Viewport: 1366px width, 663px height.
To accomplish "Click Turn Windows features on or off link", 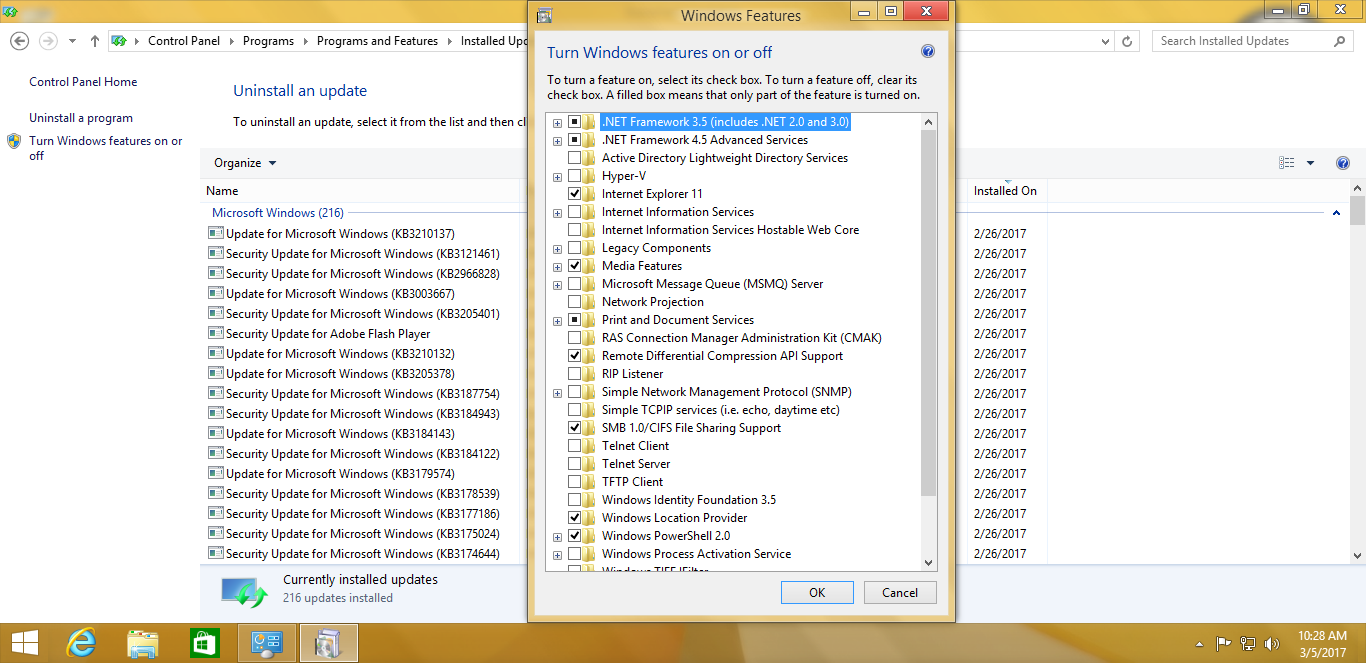I will pyautogui.click(x=106, y=148).
